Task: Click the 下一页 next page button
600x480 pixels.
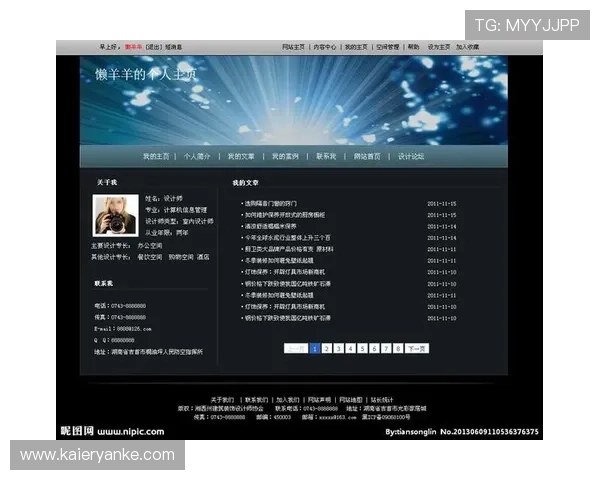Action: 417,348
